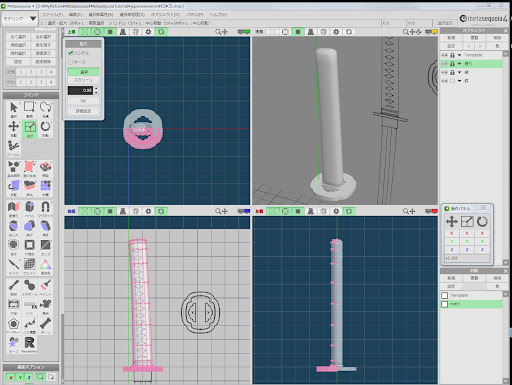Collapse the Template object tree arrow

460,55
